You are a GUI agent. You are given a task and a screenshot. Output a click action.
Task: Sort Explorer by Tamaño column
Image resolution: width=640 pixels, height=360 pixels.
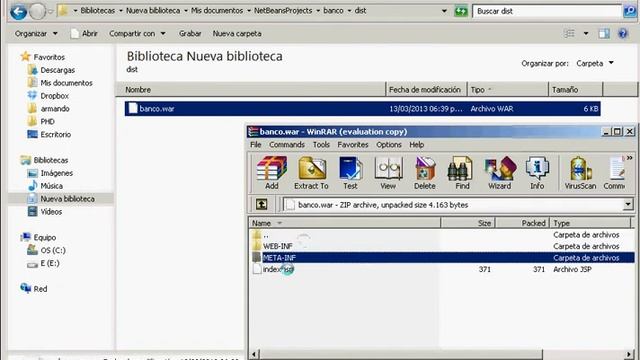(576, 89)
